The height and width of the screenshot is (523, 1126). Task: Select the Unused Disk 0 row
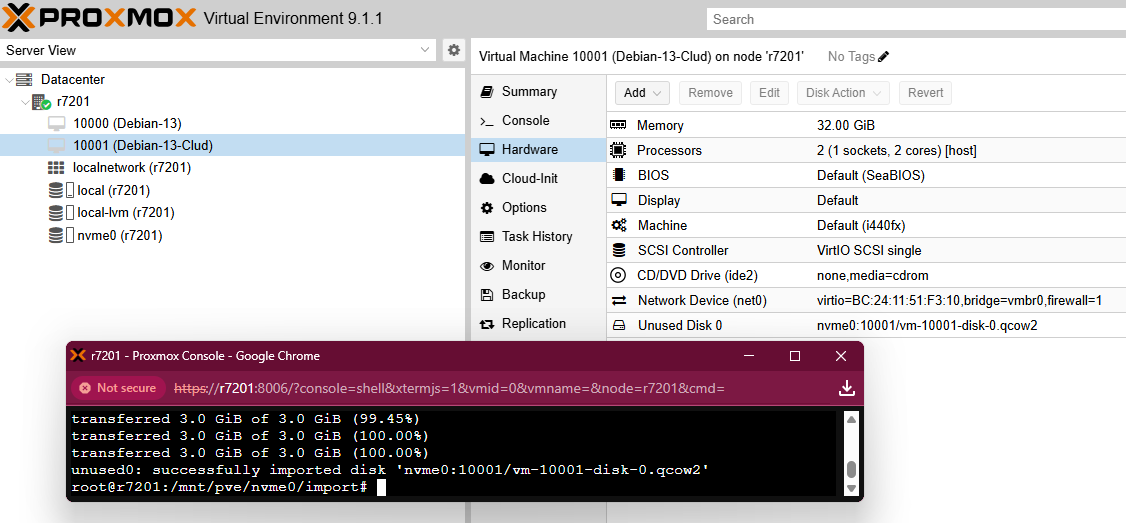point(865,325)
